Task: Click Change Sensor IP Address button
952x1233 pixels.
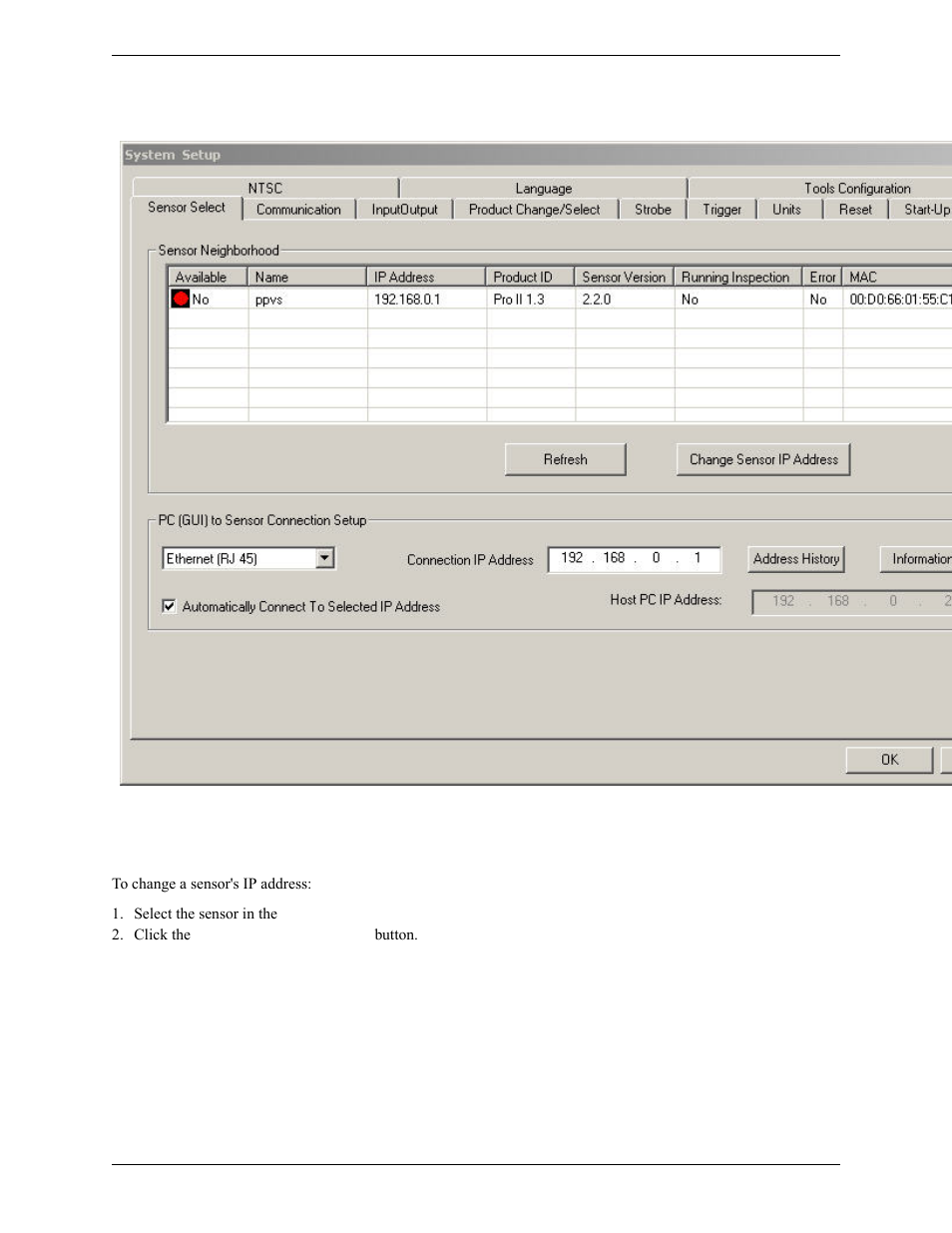Action: tap(763, 459)
